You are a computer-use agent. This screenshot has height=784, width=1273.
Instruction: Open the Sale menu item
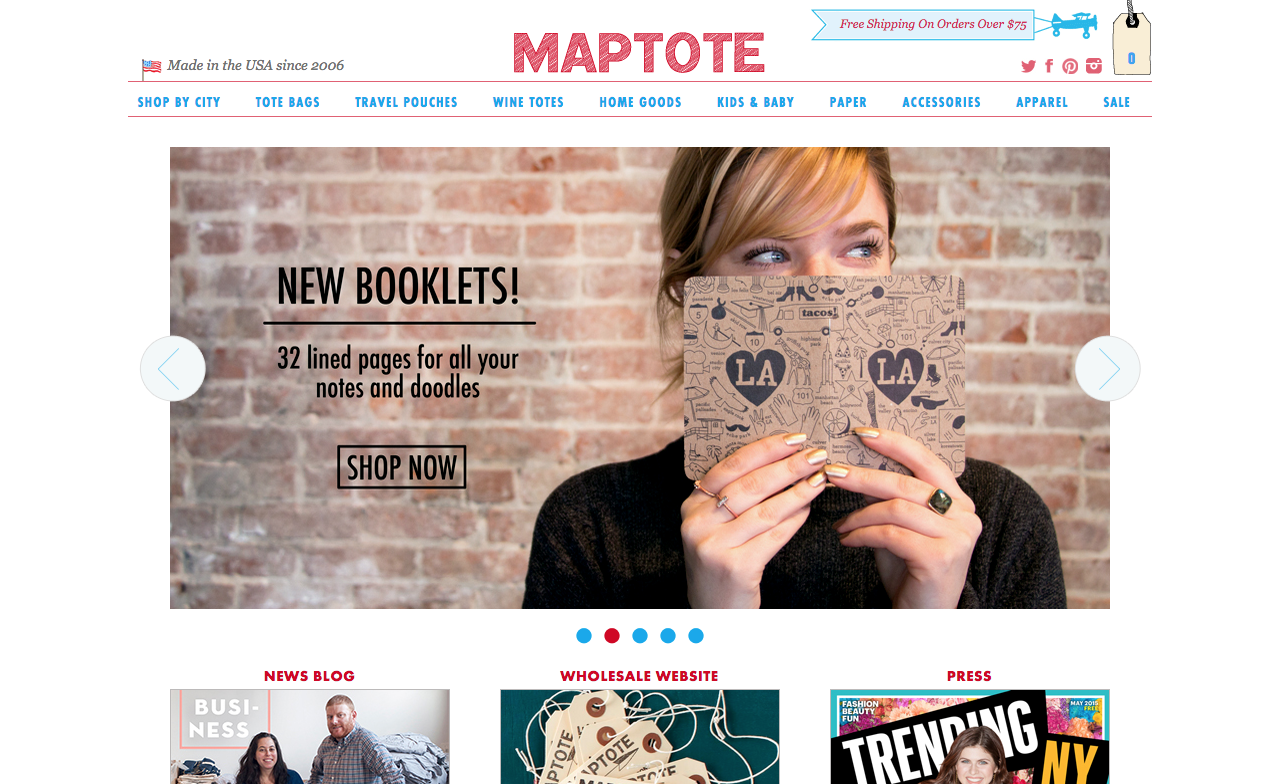click(1117, 102)
